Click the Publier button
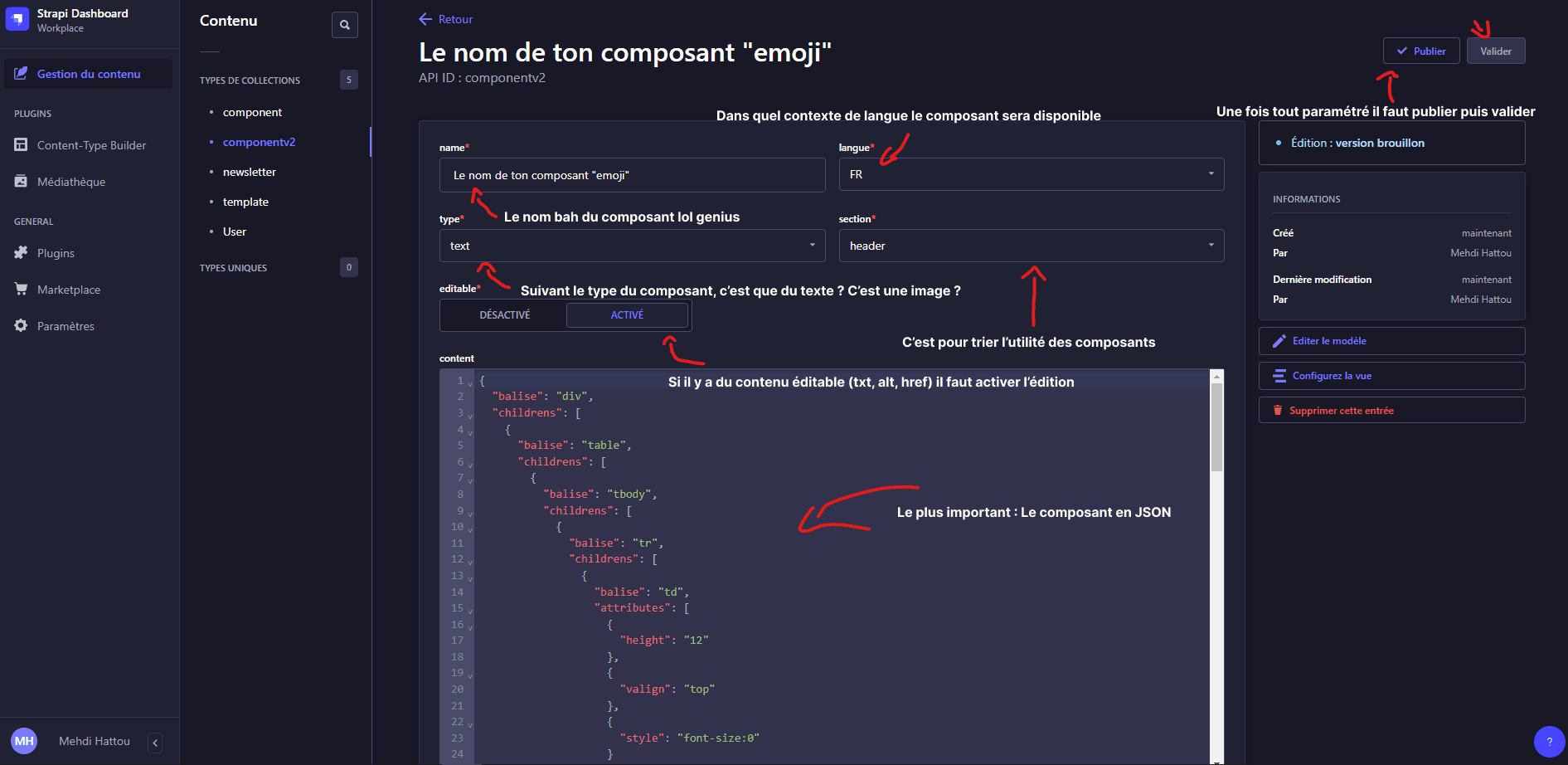Image resolution: width=1568 pixels, height=765 pixels. [1420, 51]
